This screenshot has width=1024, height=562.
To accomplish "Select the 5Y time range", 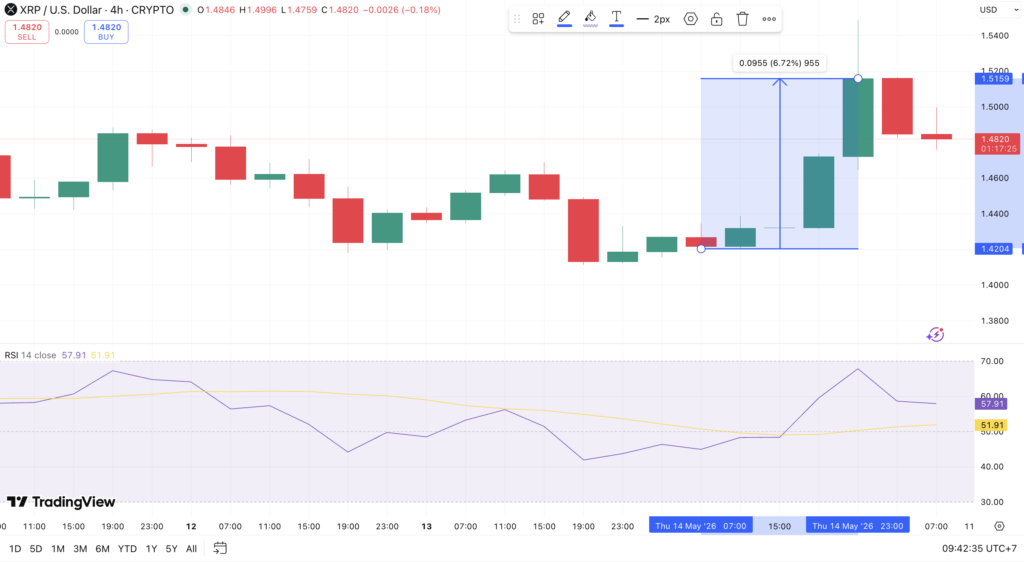I will 171,549.
